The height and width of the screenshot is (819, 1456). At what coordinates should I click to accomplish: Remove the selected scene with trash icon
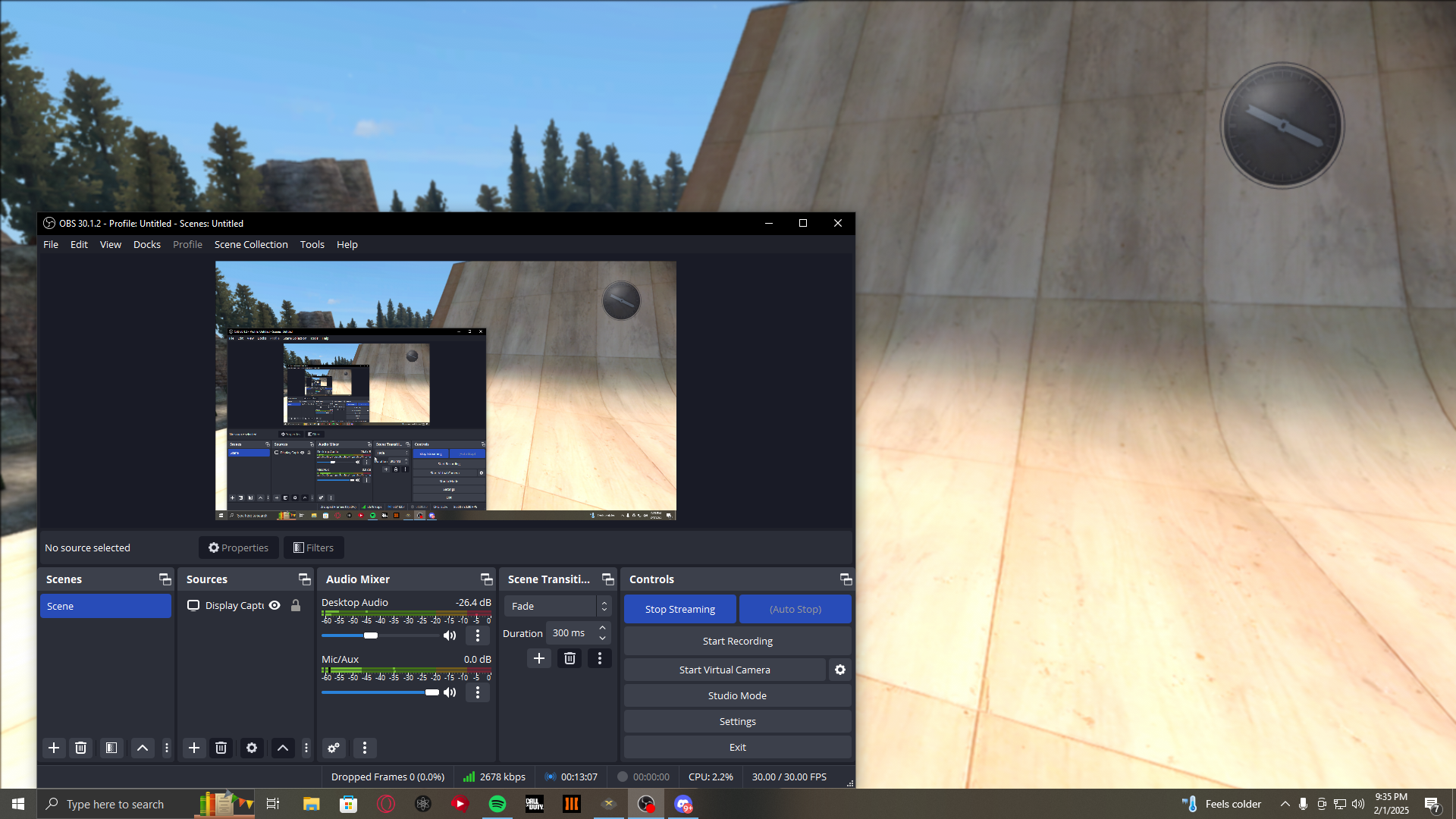(80, 748)
